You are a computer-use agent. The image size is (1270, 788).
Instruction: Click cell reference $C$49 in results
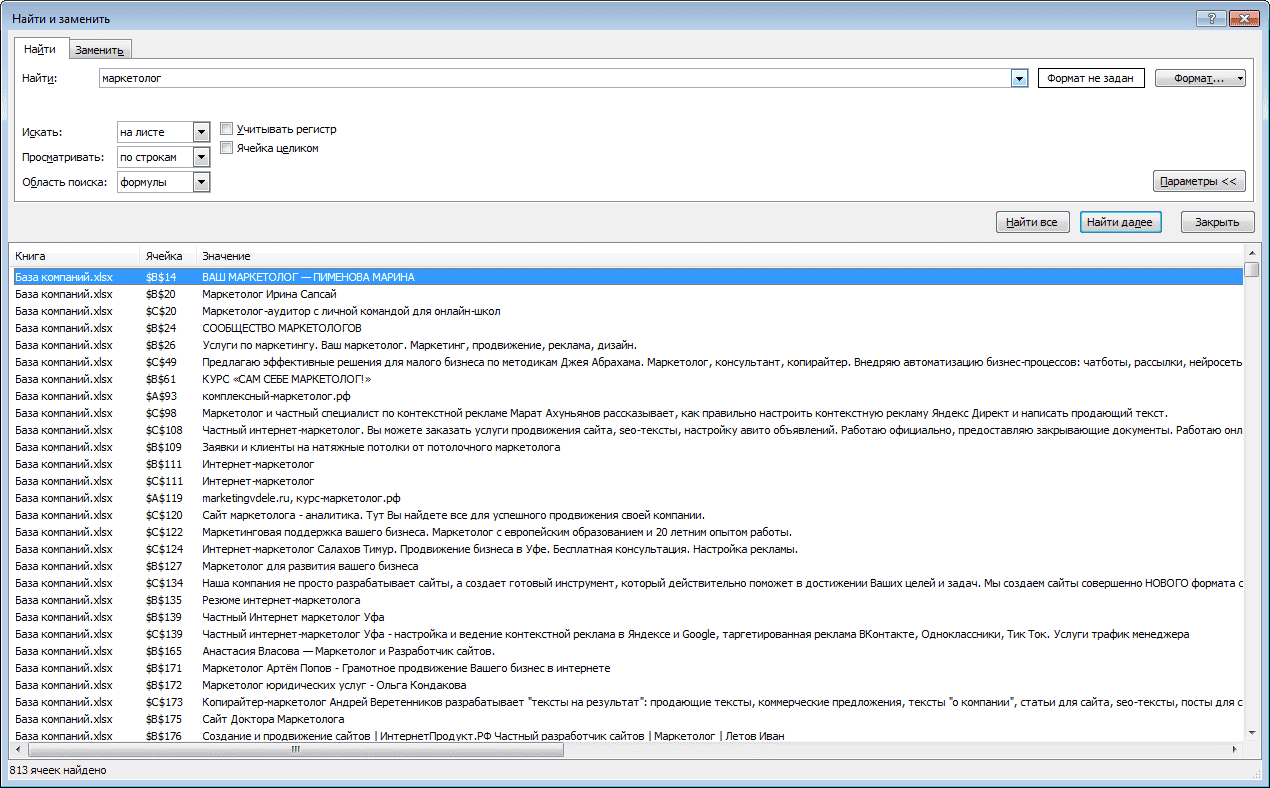click(x=161, y=362)
